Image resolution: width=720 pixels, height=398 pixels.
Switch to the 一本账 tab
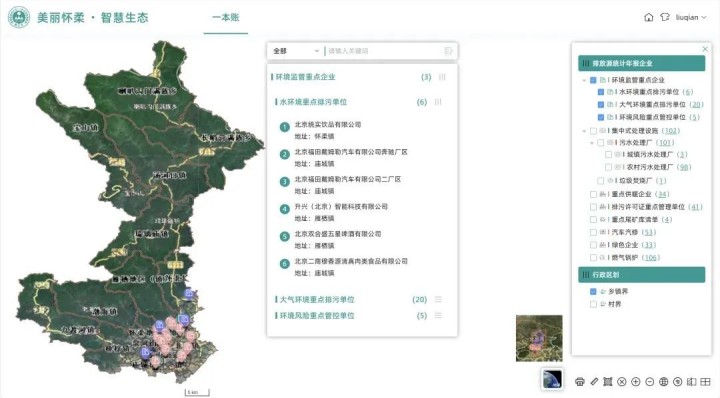(x=225, y=17)
